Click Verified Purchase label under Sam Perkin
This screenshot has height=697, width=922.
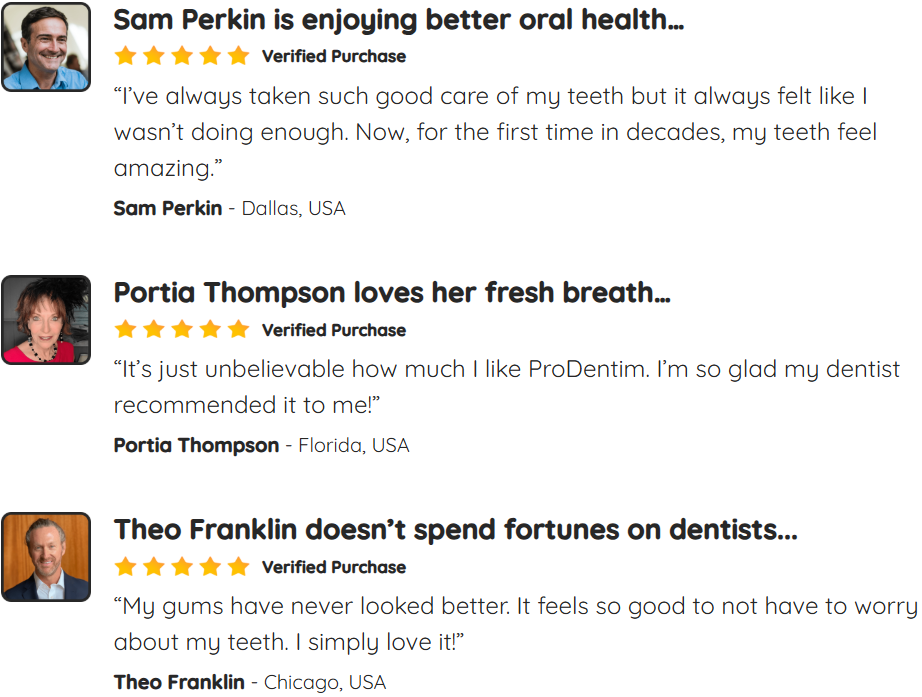[334, 56]
